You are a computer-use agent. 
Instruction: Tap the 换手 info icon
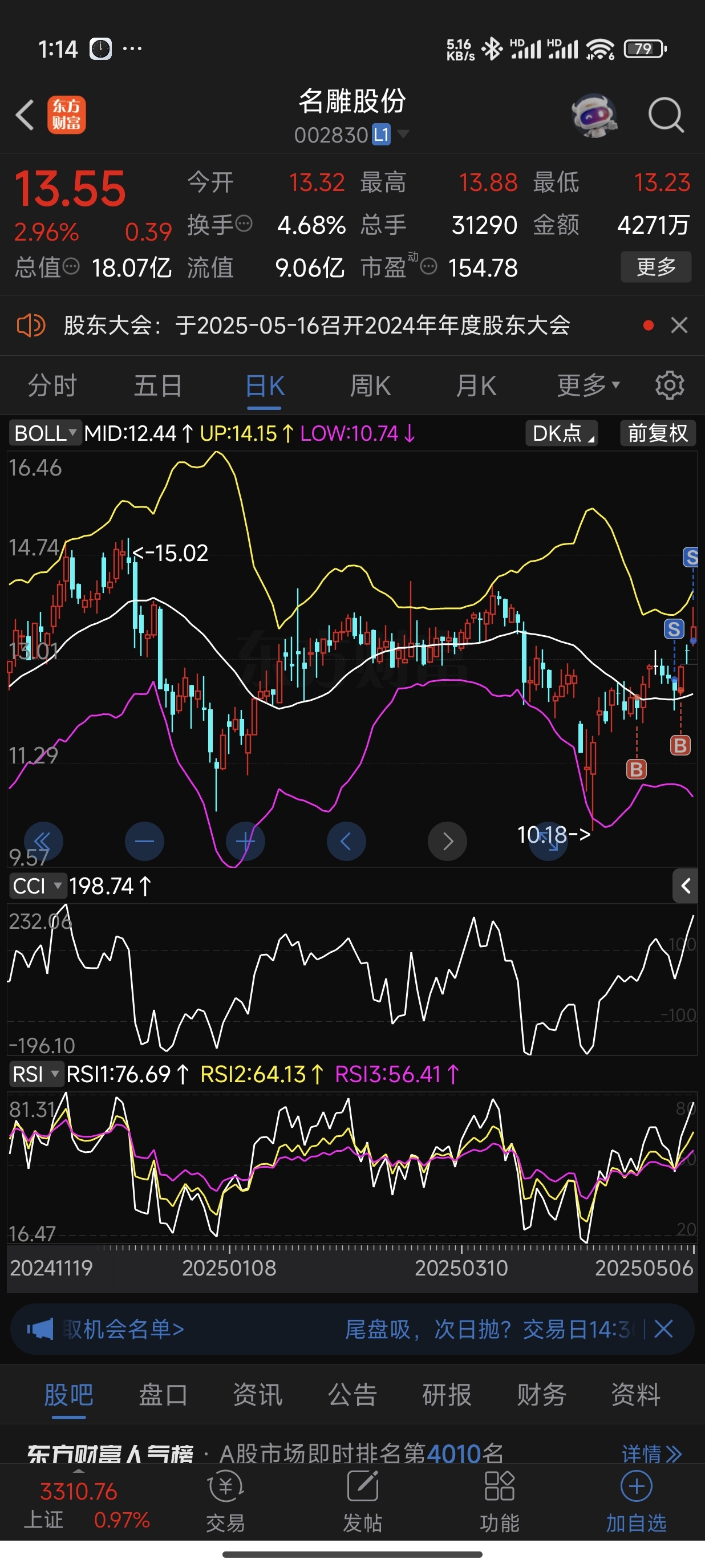click(x=244, y=224)
